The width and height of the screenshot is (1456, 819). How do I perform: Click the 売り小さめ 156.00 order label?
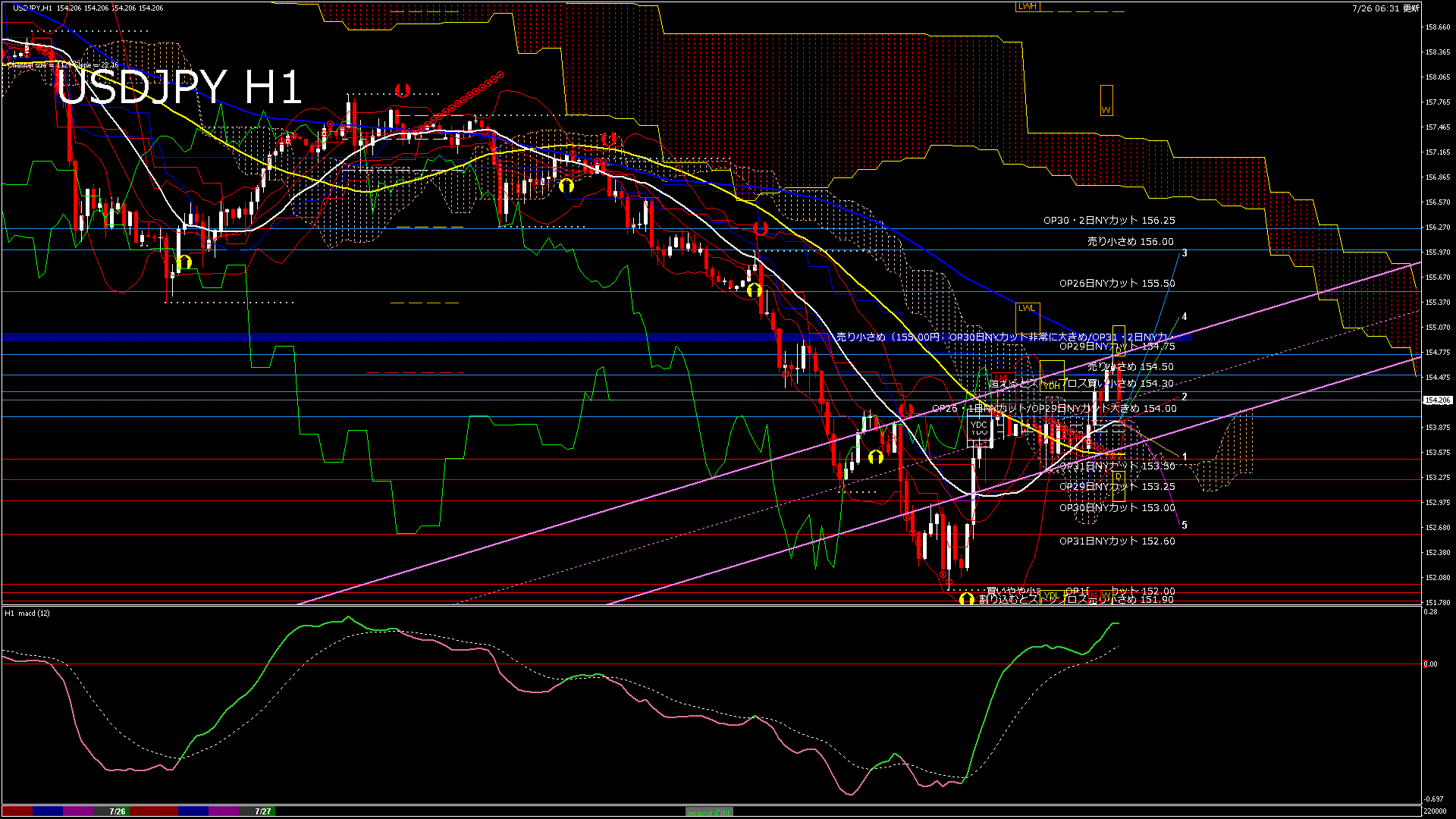click(1130, 242)
